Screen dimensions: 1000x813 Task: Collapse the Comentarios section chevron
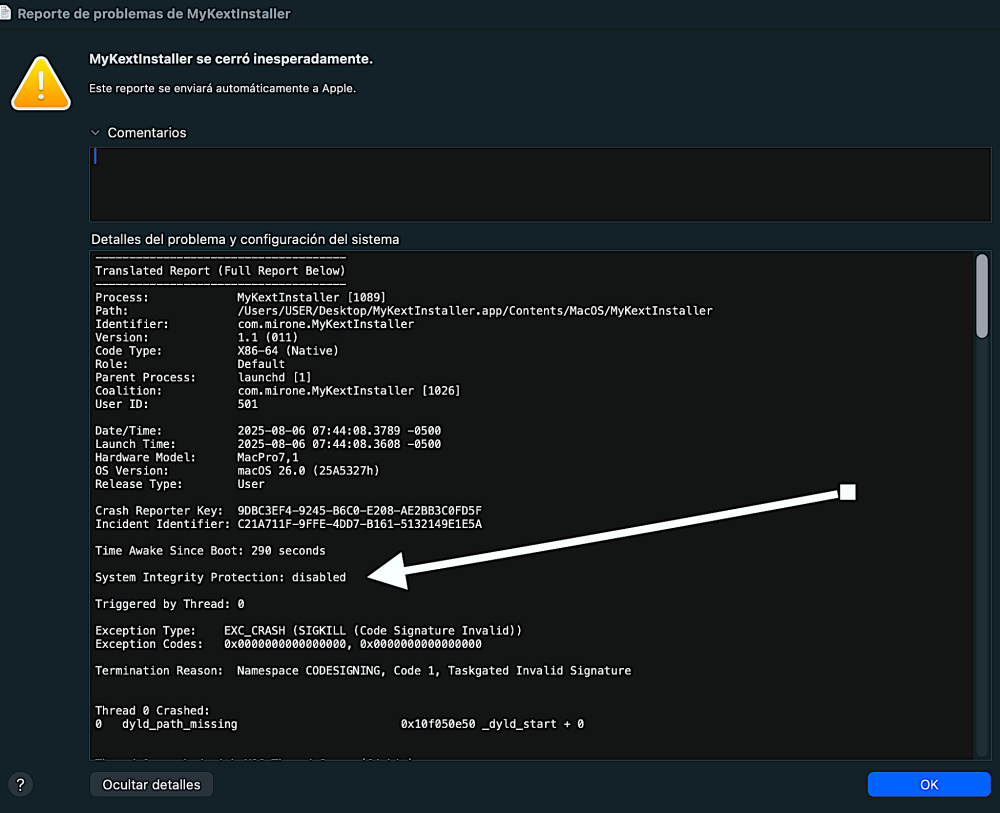(95, 133)
